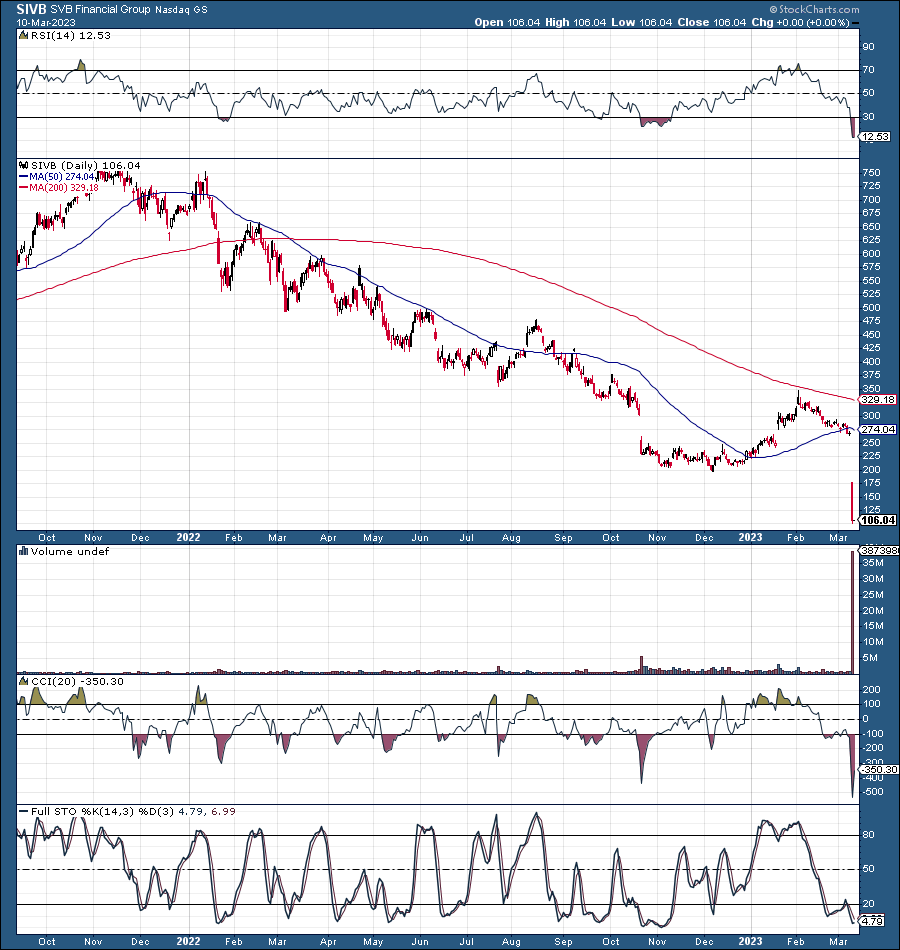The width and height of the screenshot is (900, 950).
Task: Select the red MA(200) legend line swatch
Action: (x=24, y=188)
